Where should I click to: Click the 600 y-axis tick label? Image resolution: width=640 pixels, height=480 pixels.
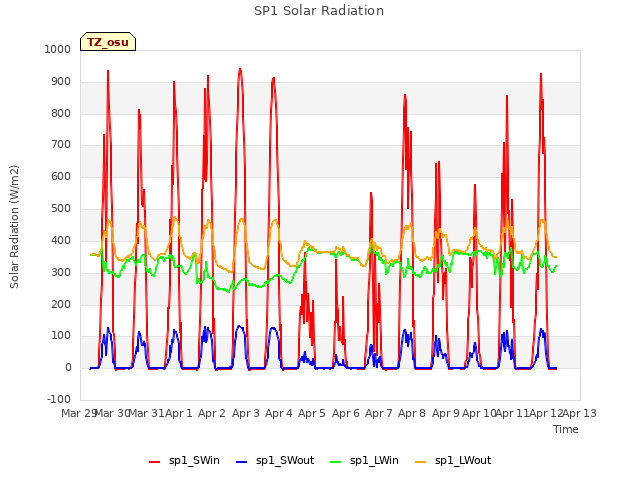point(61,176)
